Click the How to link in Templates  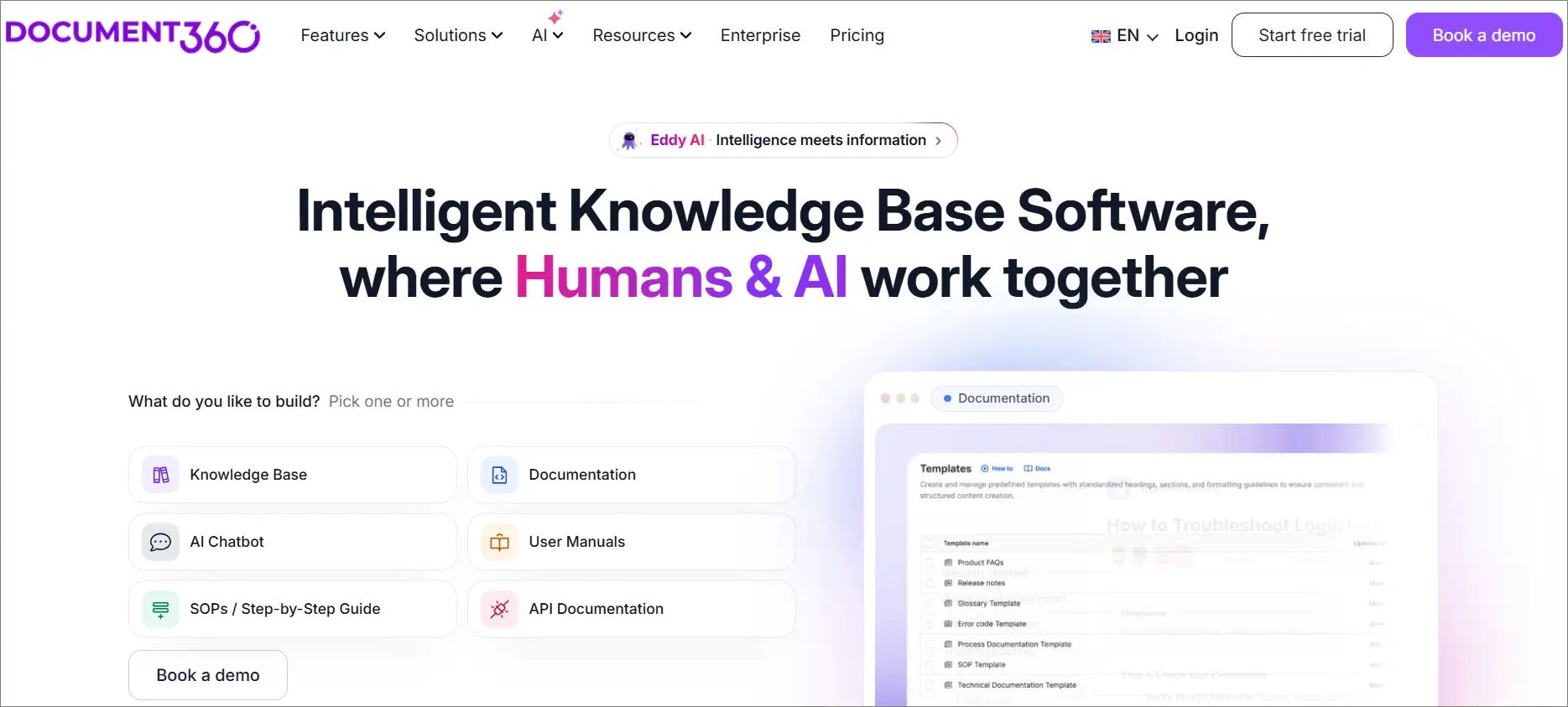click(x=997, y=469)
